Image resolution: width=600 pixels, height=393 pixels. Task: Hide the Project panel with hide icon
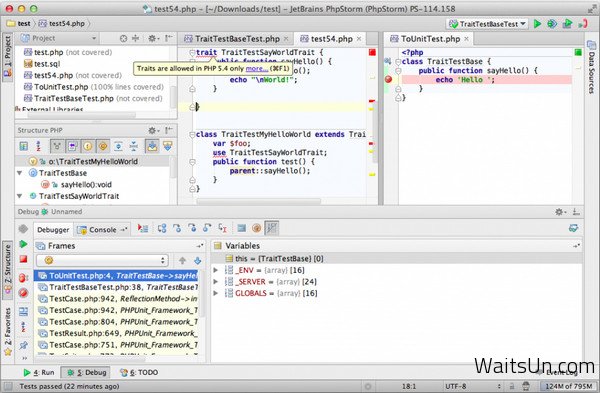pyautogui.click(x=169, y=38)
